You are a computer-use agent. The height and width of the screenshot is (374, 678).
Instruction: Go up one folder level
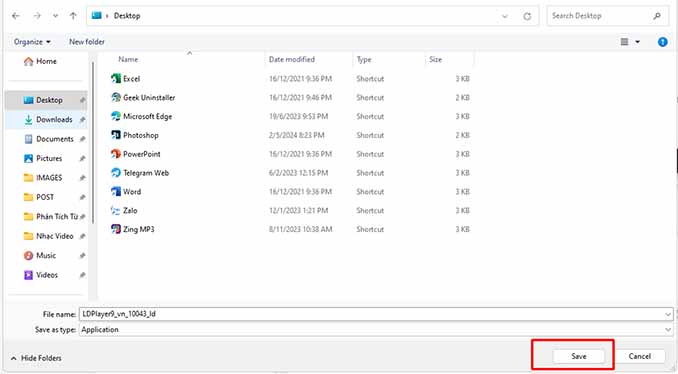[x=73, y=16]
